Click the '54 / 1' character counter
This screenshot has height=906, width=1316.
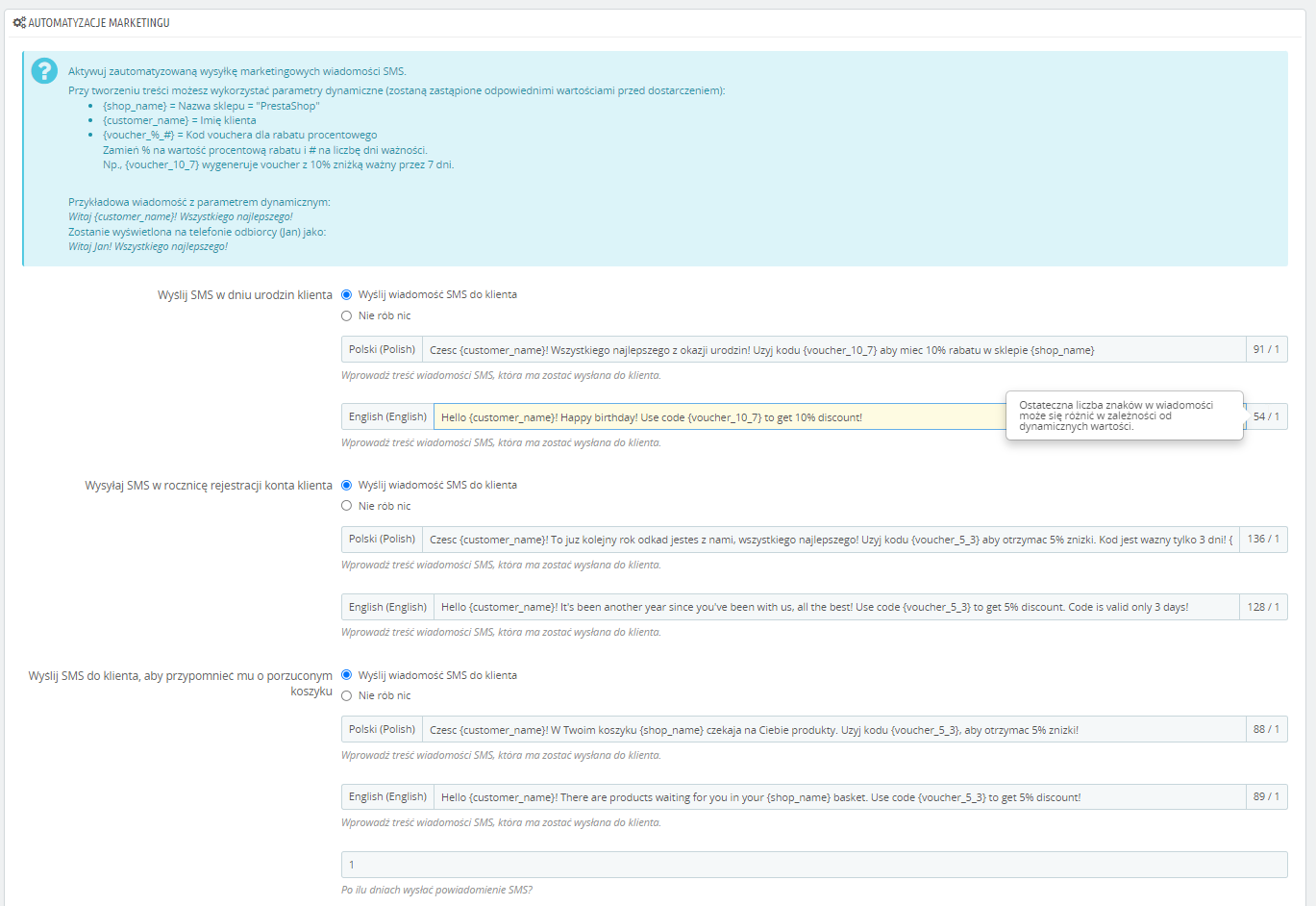pos(1266,417)
